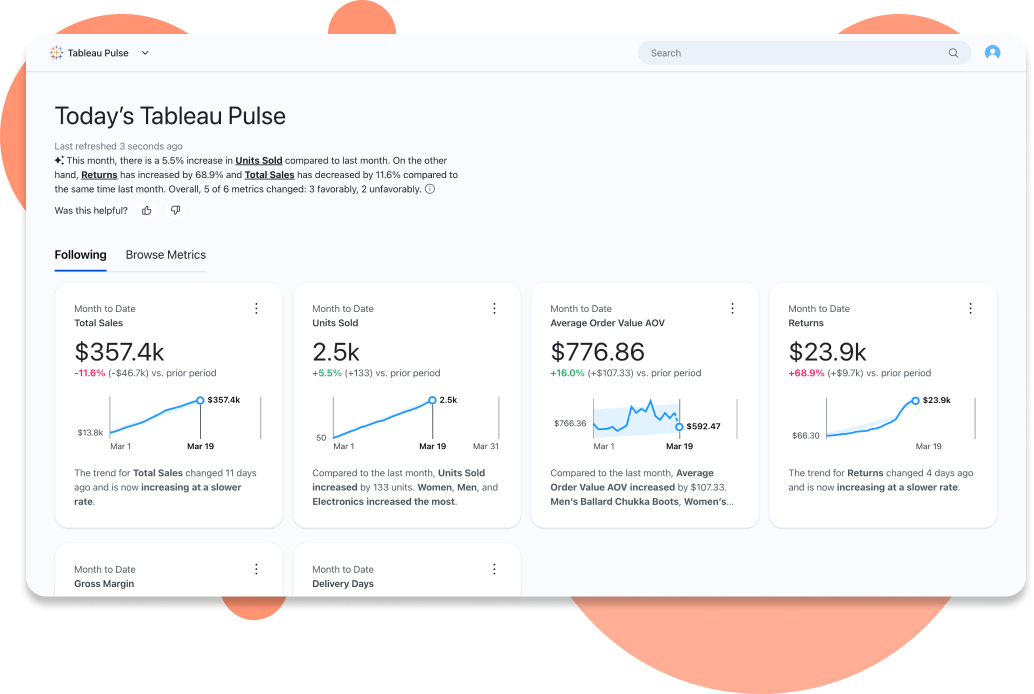Open the user profile avatar
This screenshot has width=1034, height=694.
992,53
